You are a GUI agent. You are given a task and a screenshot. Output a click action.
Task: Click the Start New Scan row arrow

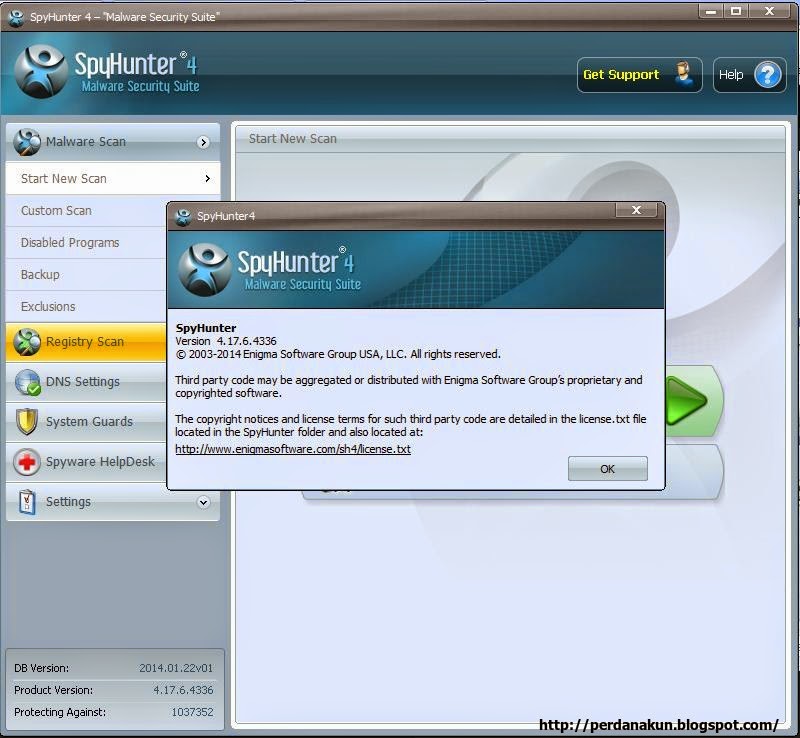[x=208, y=178]
